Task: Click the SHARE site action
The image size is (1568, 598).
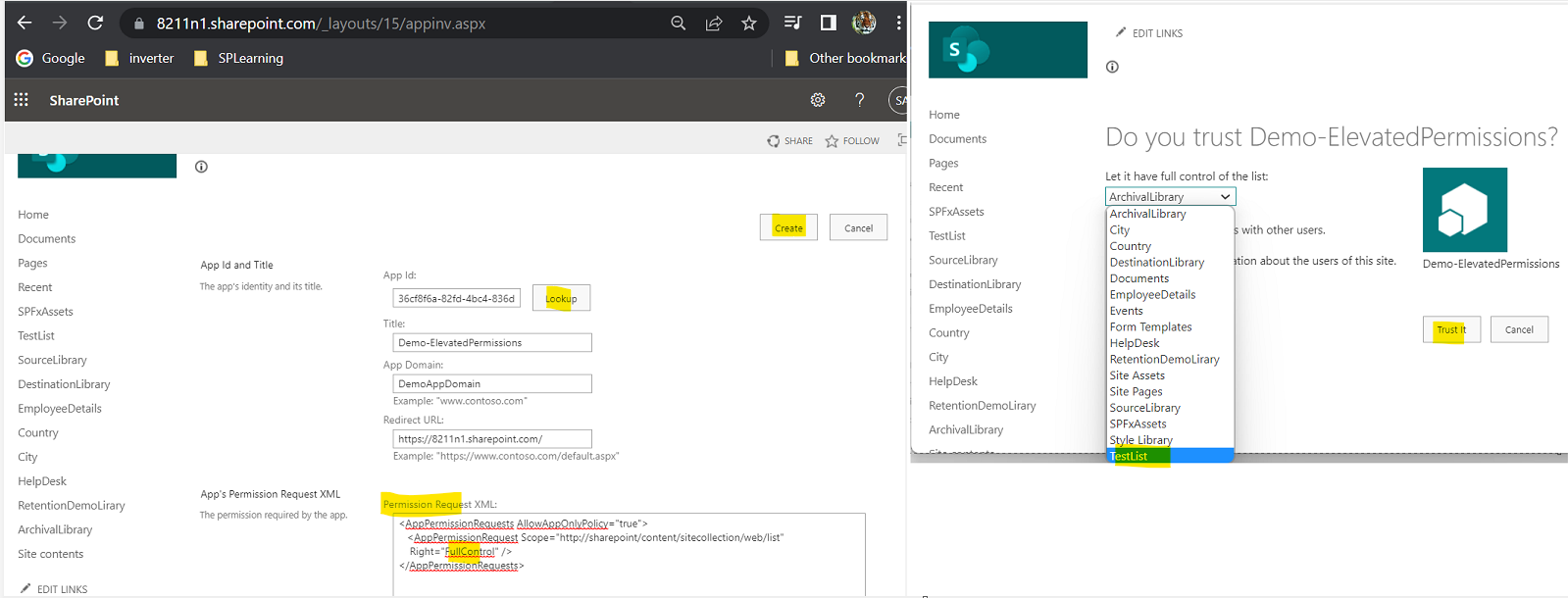Action: pyautogui.click(x=790, y=141)
